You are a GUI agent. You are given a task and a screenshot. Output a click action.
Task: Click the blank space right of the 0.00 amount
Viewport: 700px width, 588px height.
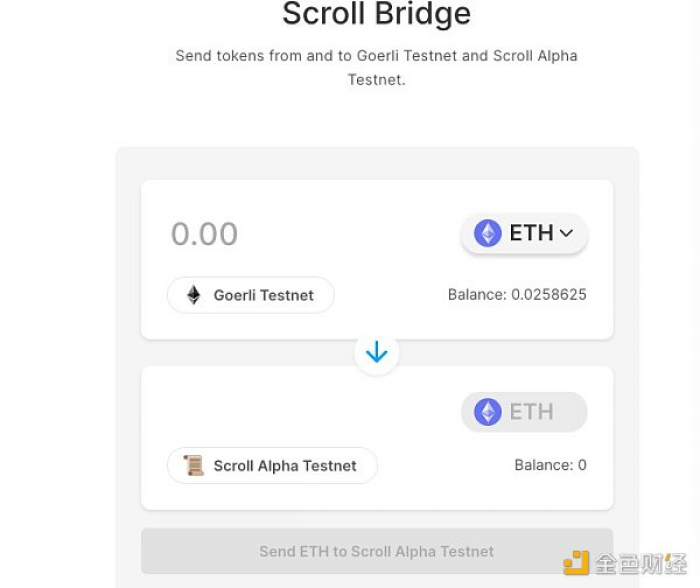pos(348,234)
